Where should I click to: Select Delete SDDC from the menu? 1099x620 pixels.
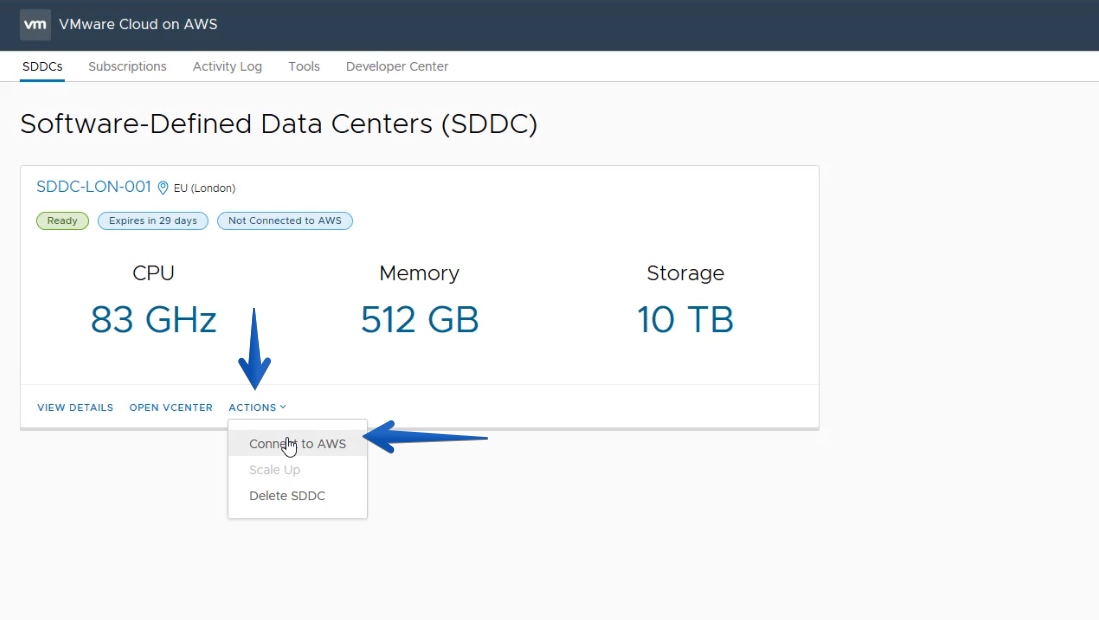tap(297, 496)
